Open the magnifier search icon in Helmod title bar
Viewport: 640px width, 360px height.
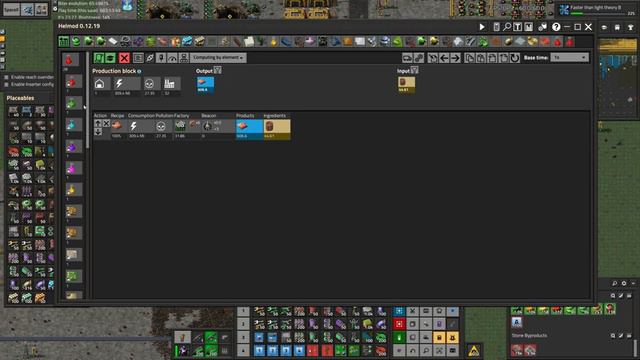(507, 27)
